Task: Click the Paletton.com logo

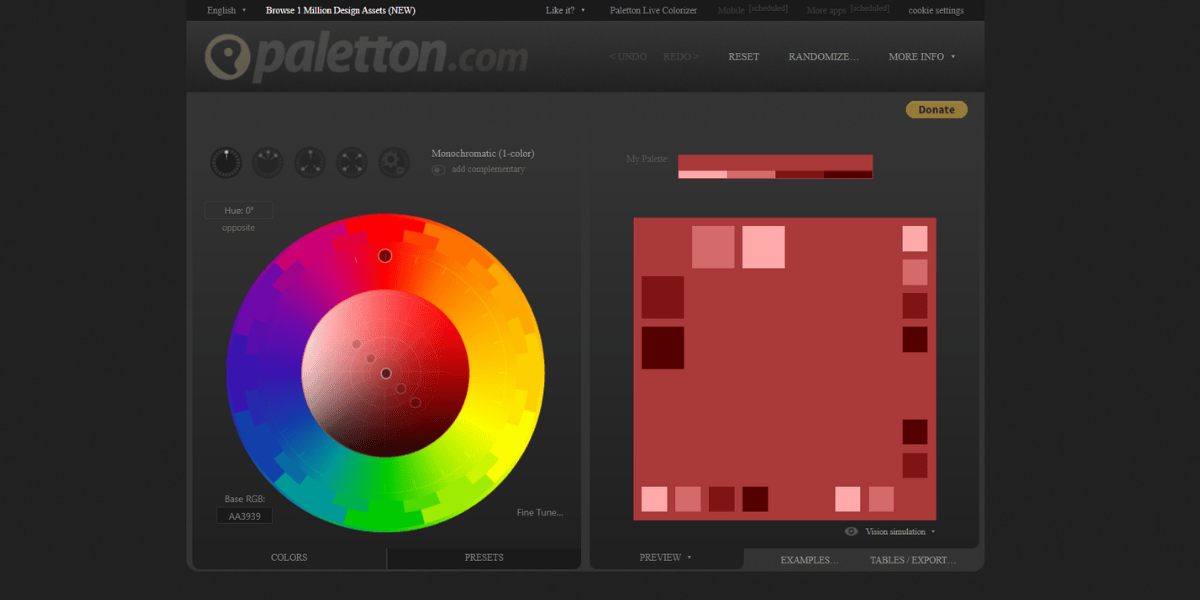Action: (x=366, y=56)
